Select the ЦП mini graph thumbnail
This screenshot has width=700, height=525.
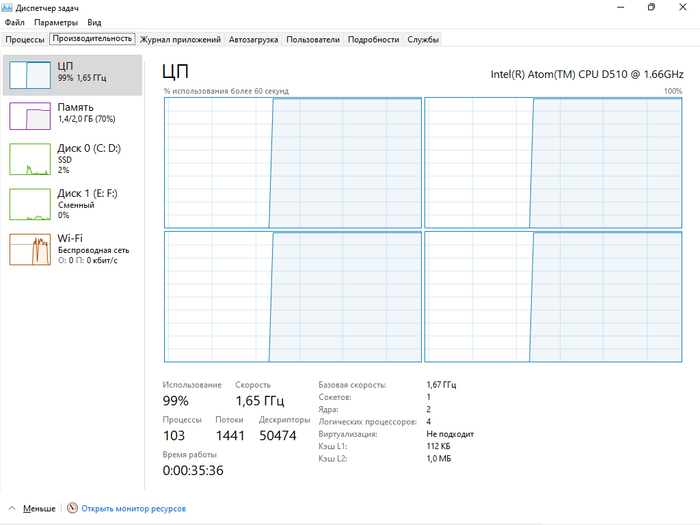tap(30, 75)
